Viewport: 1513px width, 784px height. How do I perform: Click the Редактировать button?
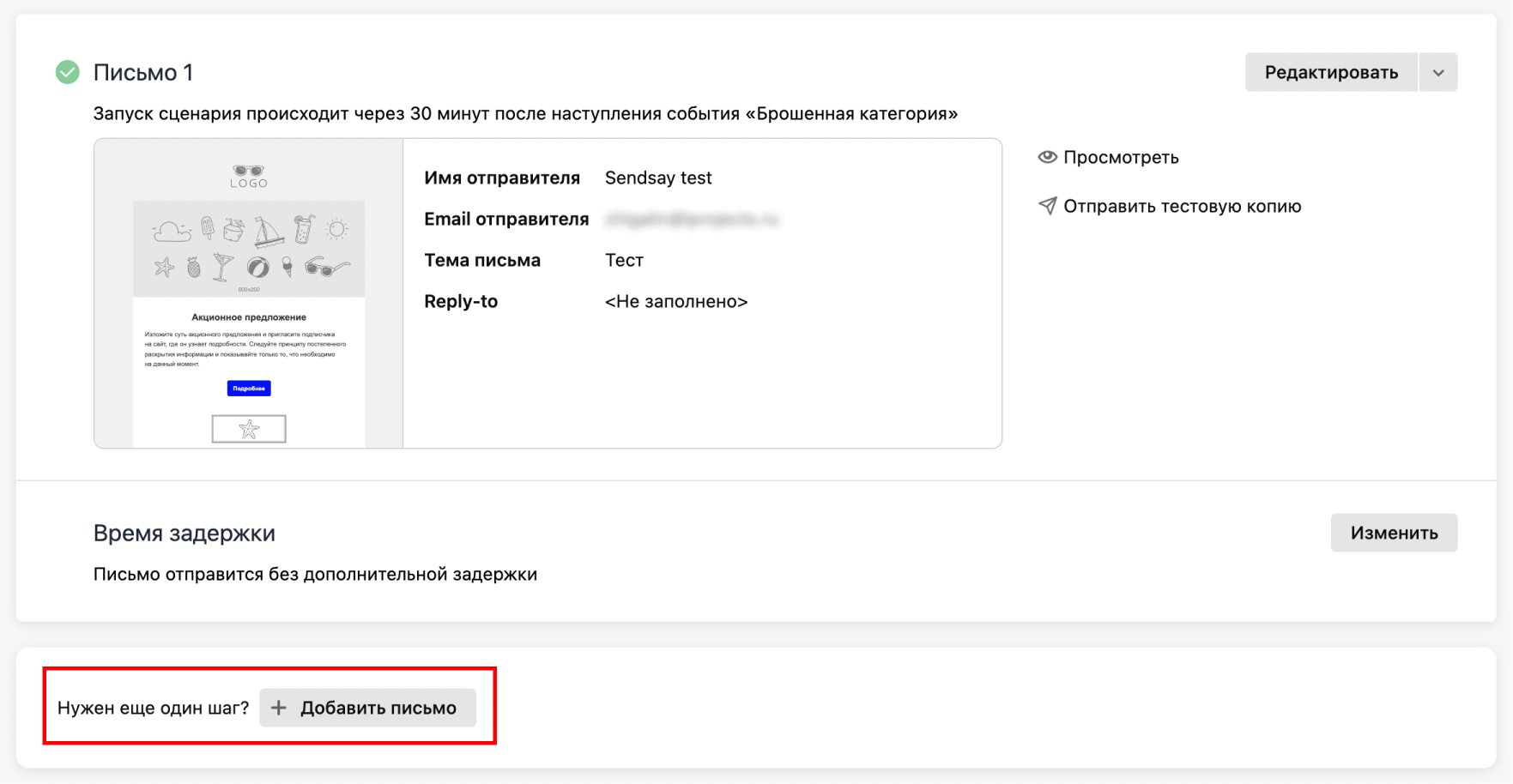1331,72
